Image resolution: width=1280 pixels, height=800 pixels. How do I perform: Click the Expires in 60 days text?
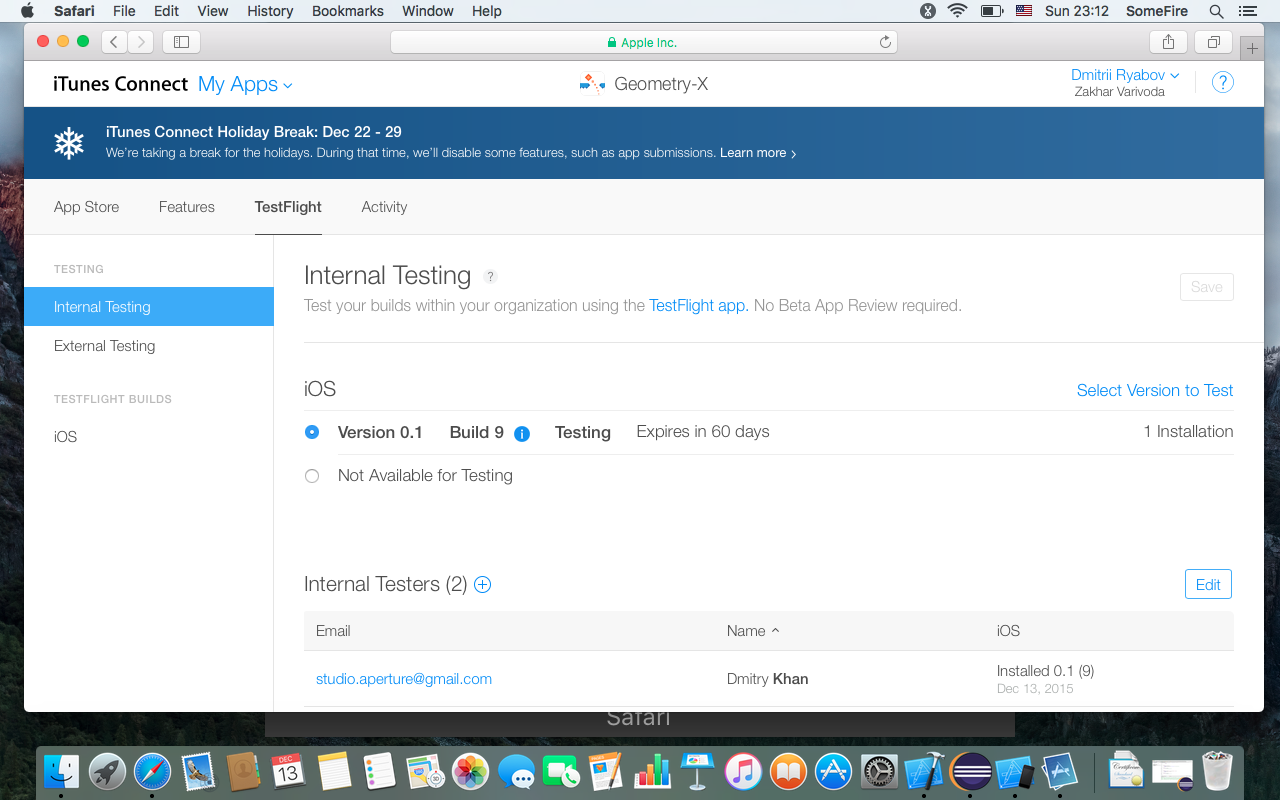[x=703, y=432]
